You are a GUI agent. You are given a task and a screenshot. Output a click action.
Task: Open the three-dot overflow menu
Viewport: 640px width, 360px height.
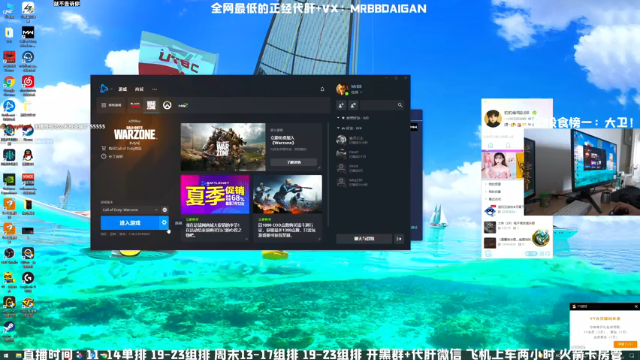click(x=154, y=89)
